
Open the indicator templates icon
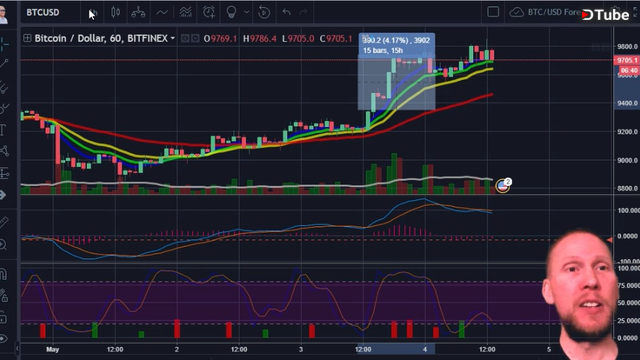point(186,12)
